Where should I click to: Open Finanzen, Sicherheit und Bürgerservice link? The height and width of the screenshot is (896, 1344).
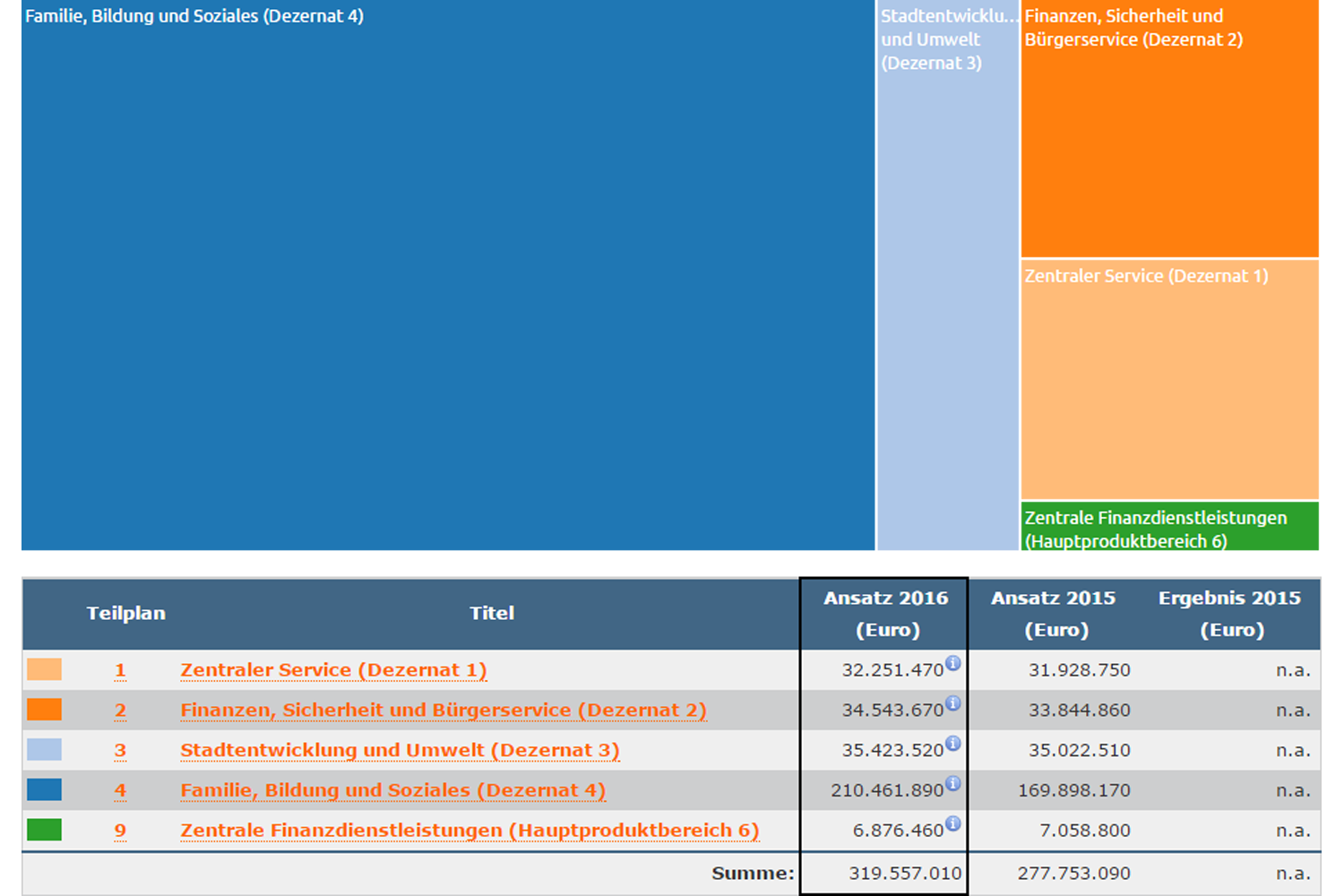point(444,711)
